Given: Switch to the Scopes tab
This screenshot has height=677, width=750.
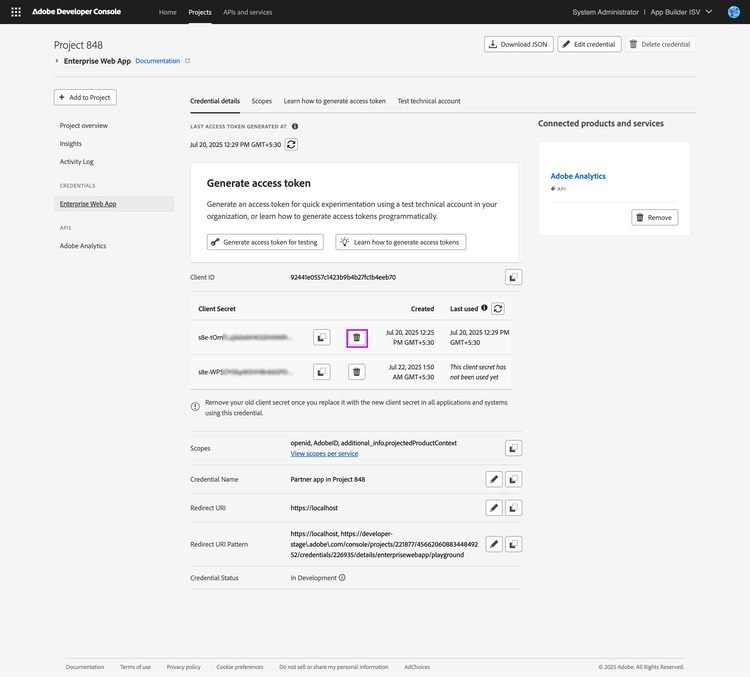Looking at the screenshot, I should (x=261, y=101).
